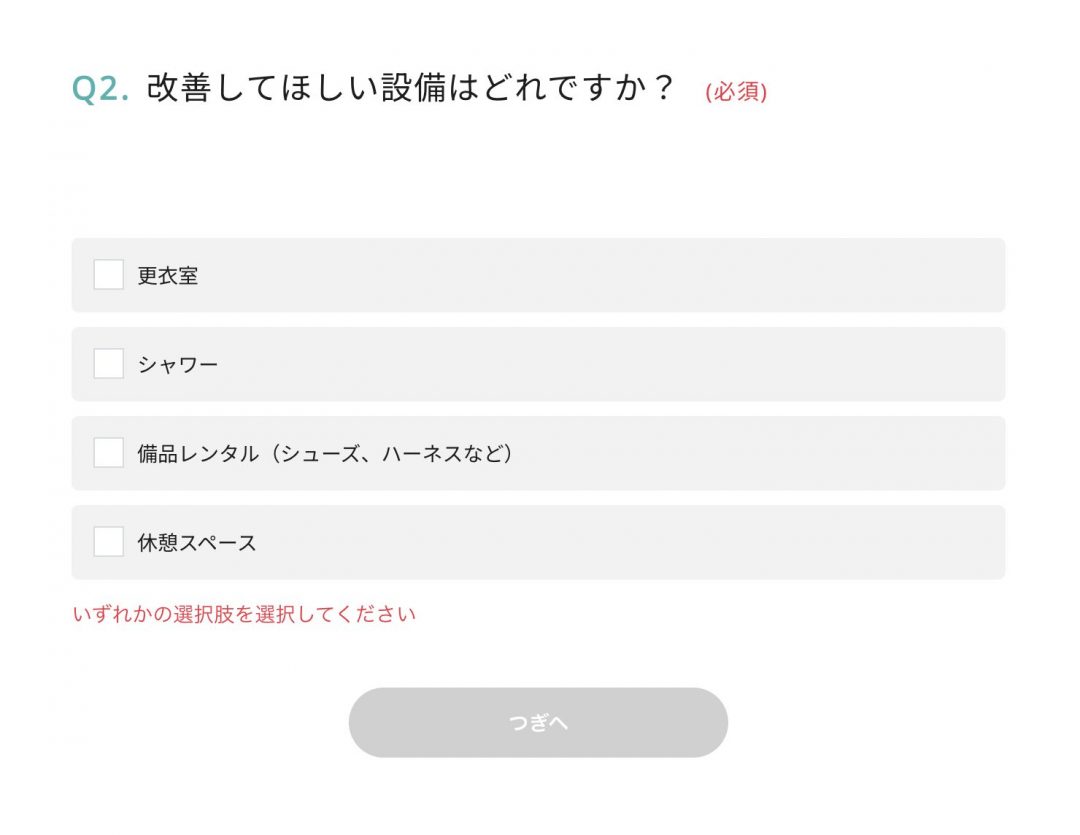
Task: Click the 休憩スペース label text
Action: coord(197,543)
